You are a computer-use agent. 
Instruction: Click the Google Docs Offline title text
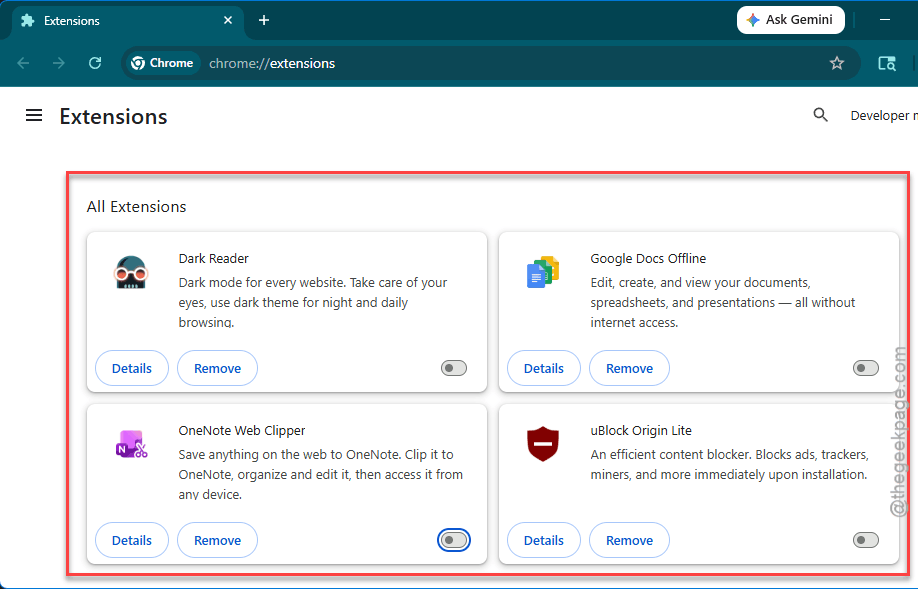point(648,258)
